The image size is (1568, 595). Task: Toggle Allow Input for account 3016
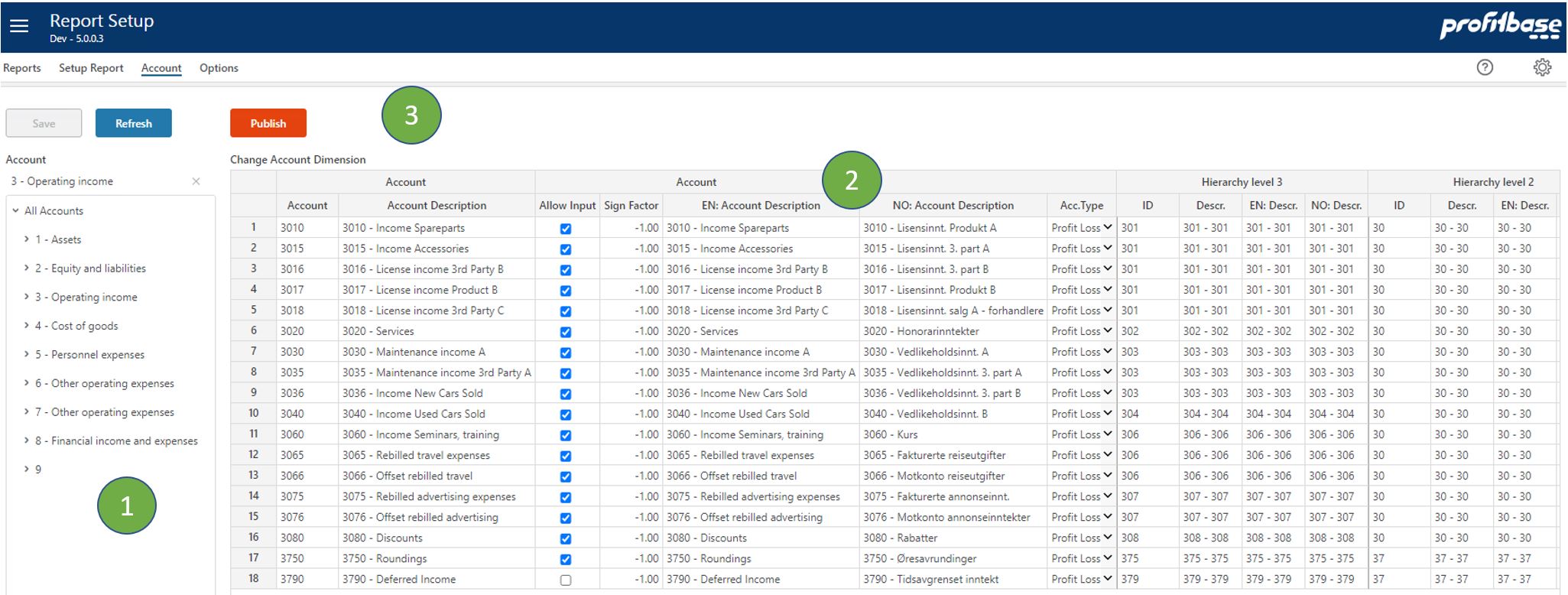[566, 270]
